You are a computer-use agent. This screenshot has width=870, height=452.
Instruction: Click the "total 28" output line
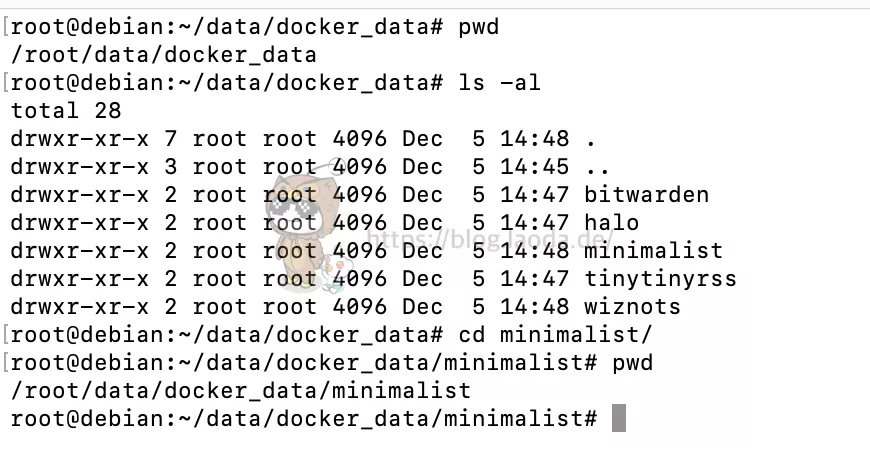point(65,110)
